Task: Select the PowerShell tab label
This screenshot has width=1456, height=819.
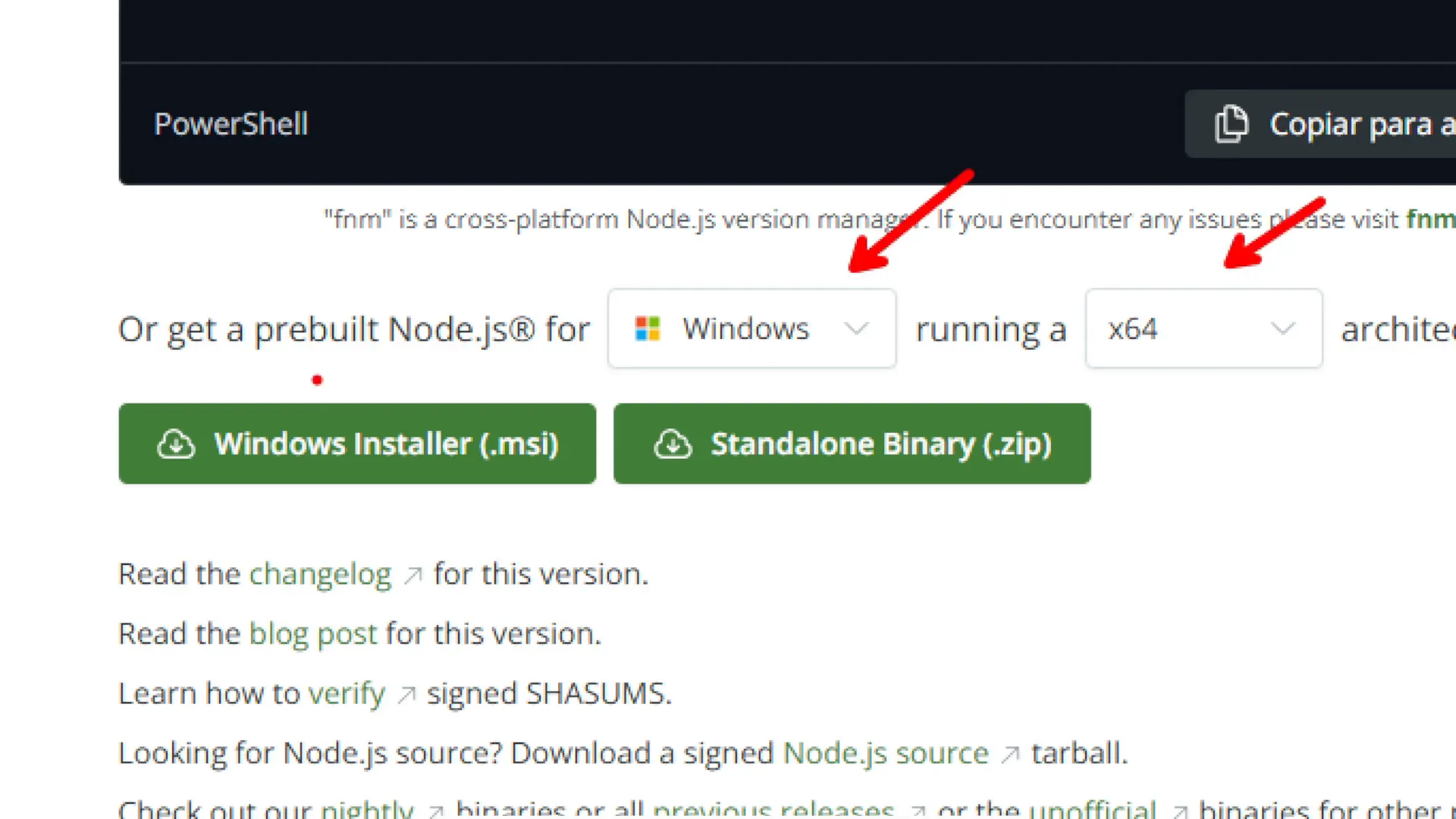Action: point(231,124)
